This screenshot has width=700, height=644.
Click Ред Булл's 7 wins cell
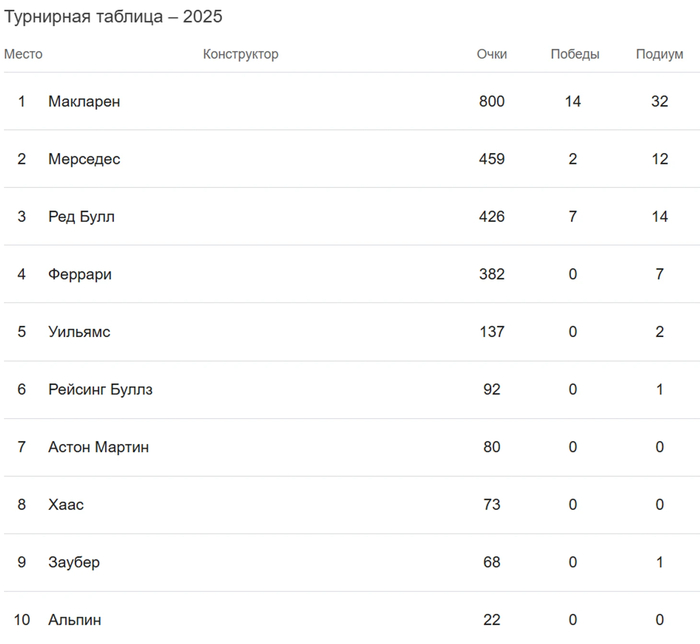point(573,217)
